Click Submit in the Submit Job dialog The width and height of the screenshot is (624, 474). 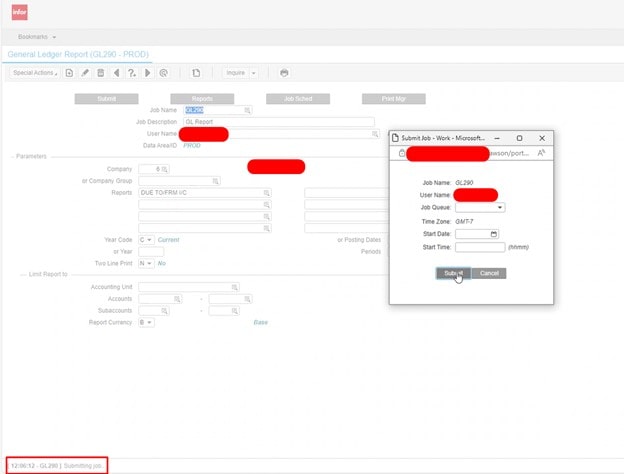[x=454, y=273]
